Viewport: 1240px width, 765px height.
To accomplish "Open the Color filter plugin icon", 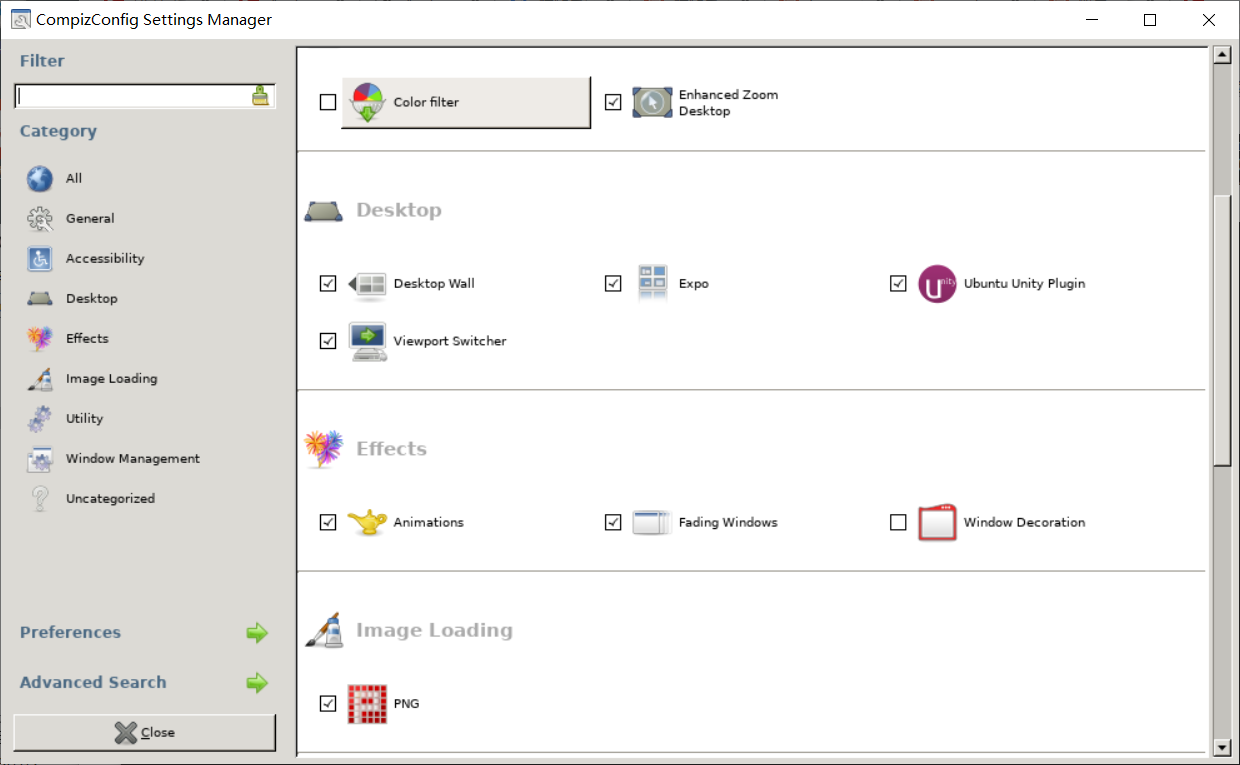I will pos(367,102).
